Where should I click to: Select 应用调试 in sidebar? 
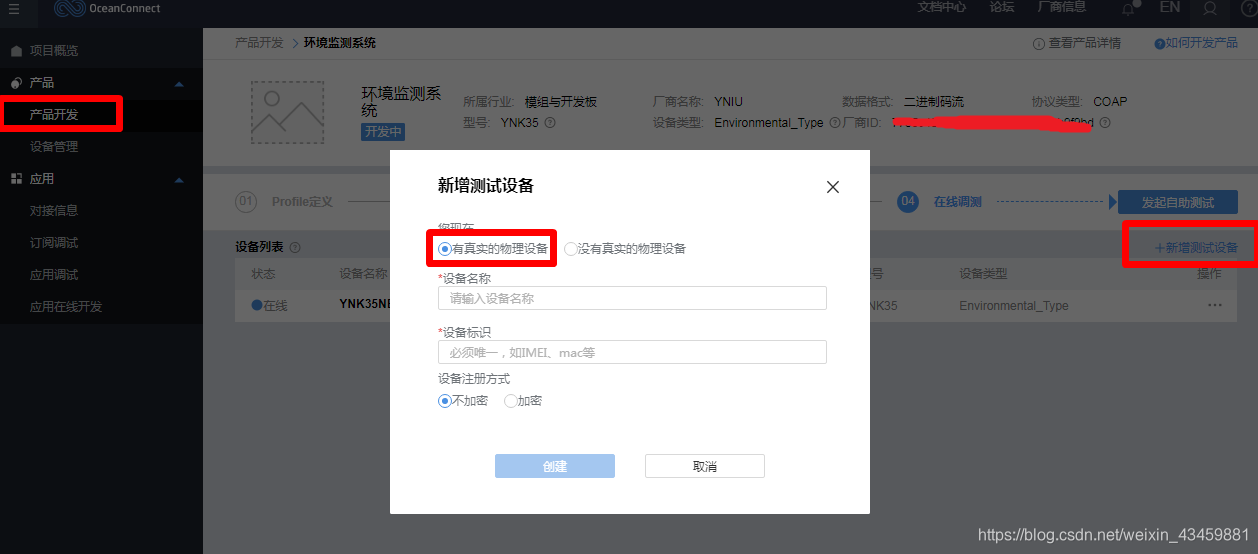pos(54,275)
